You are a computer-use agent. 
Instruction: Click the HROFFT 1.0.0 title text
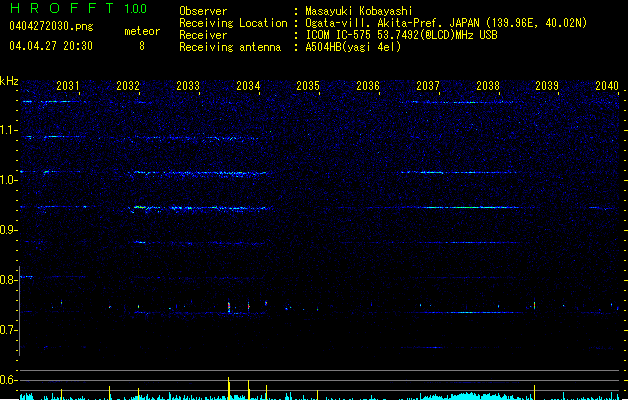(x=78, y=8)
